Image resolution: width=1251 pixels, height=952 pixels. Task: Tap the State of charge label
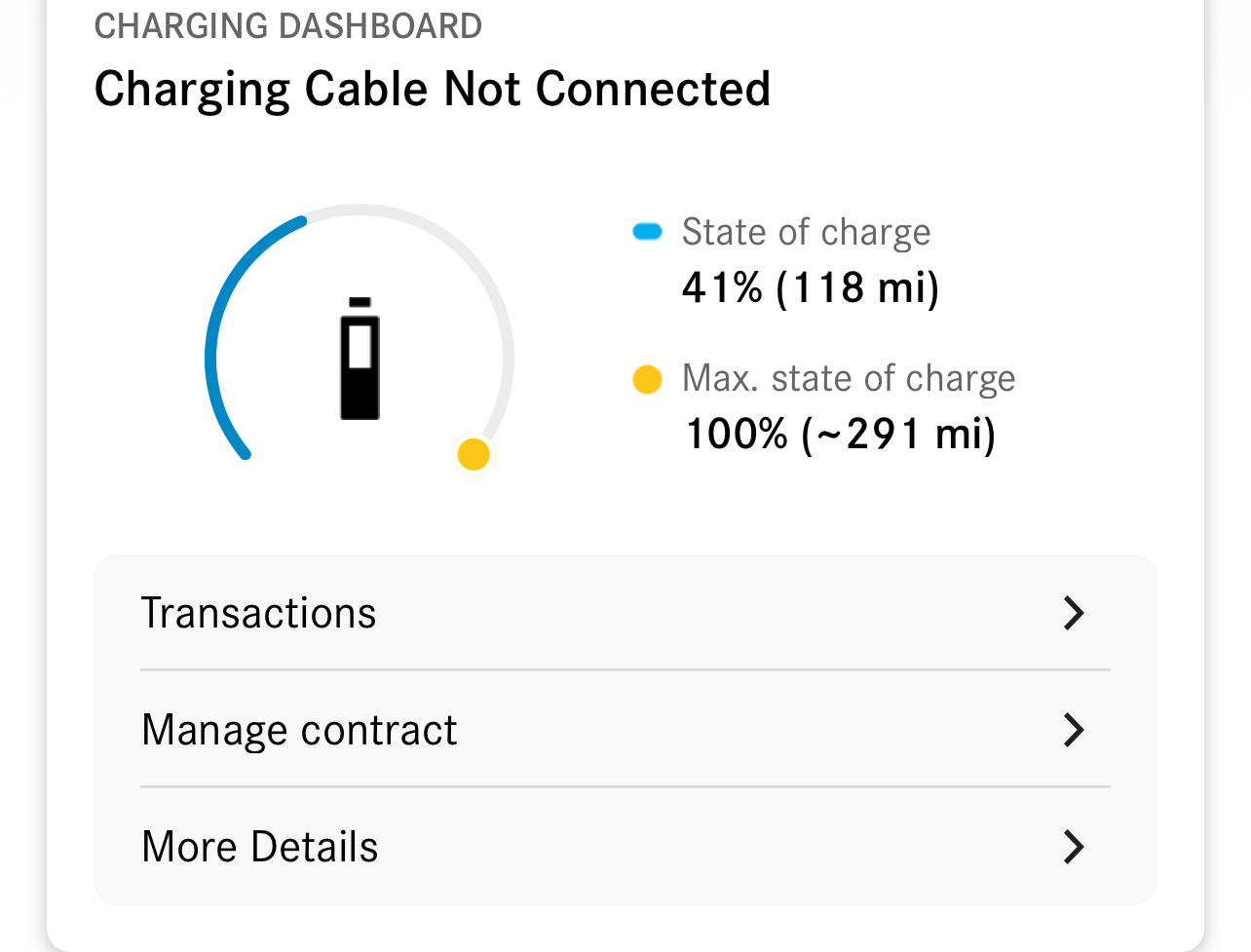pyautogui.click(x=806, y=232)
